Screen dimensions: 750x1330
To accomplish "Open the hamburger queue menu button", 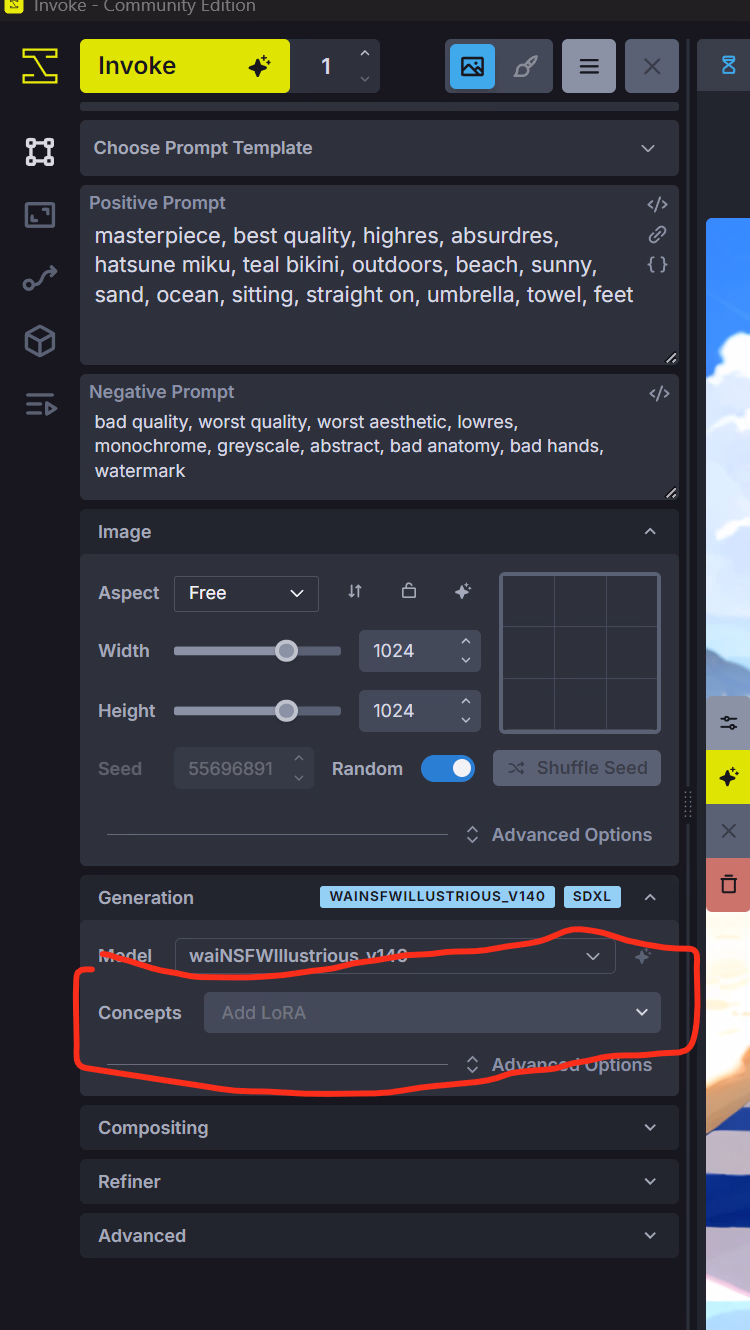I will coord(589,66).
